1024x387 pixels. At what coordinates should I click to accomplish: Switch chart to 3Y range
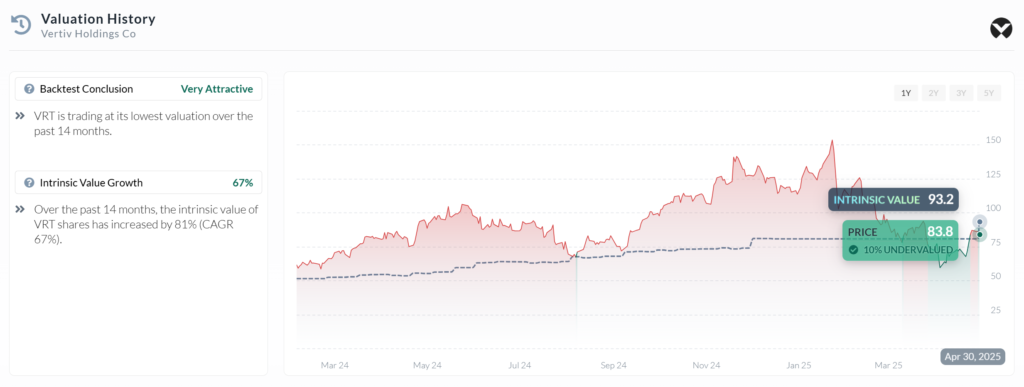click(x=961, y=93)
